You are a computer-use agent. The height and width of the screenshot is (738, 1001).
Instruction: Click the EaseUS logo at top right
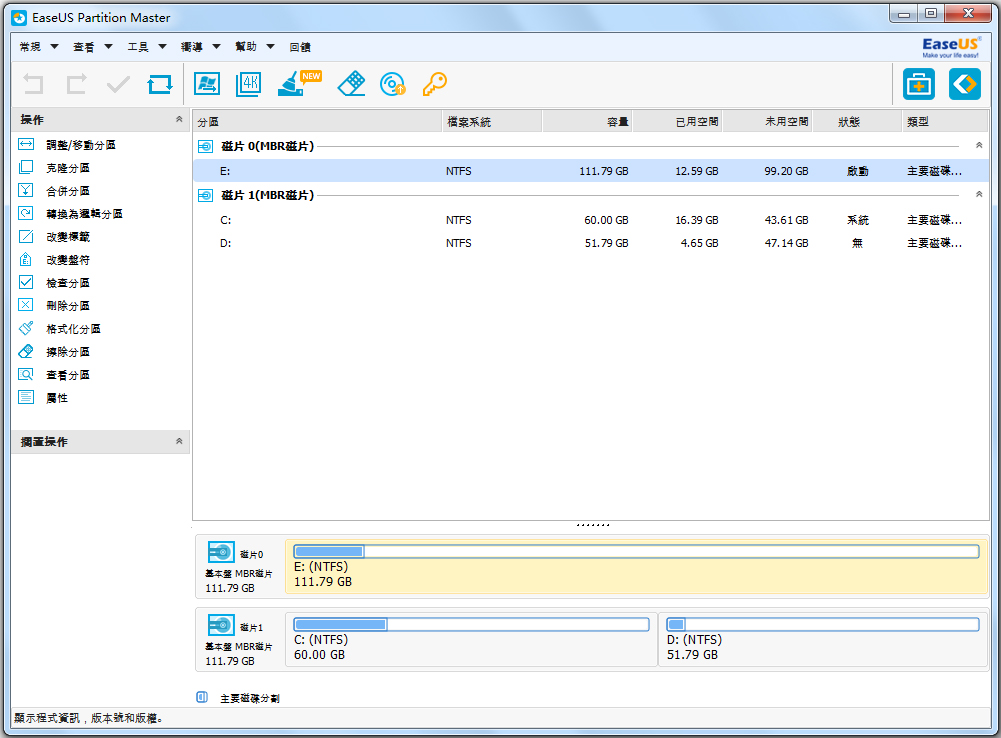[951, 47]
